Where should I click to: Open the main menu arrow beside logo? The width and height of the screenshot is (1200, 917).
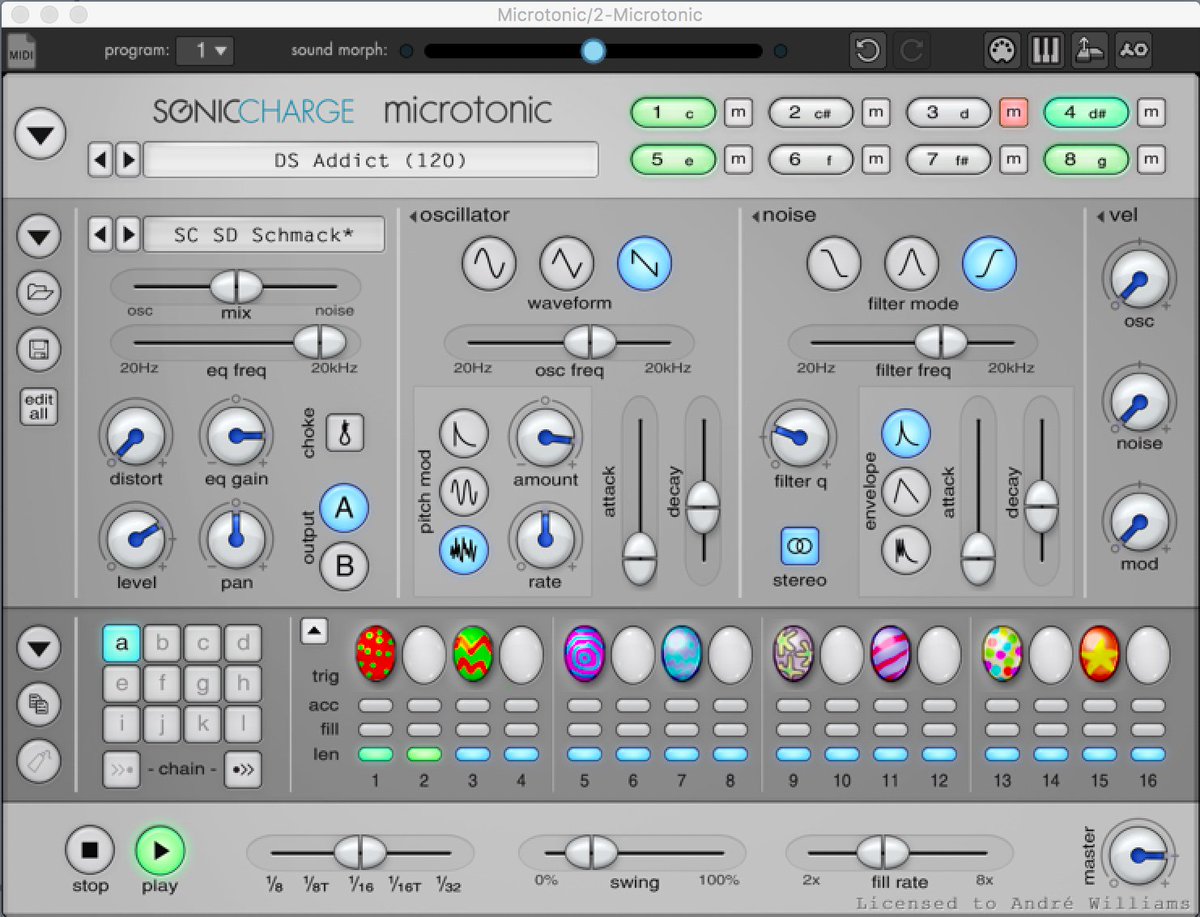[40, 133]
